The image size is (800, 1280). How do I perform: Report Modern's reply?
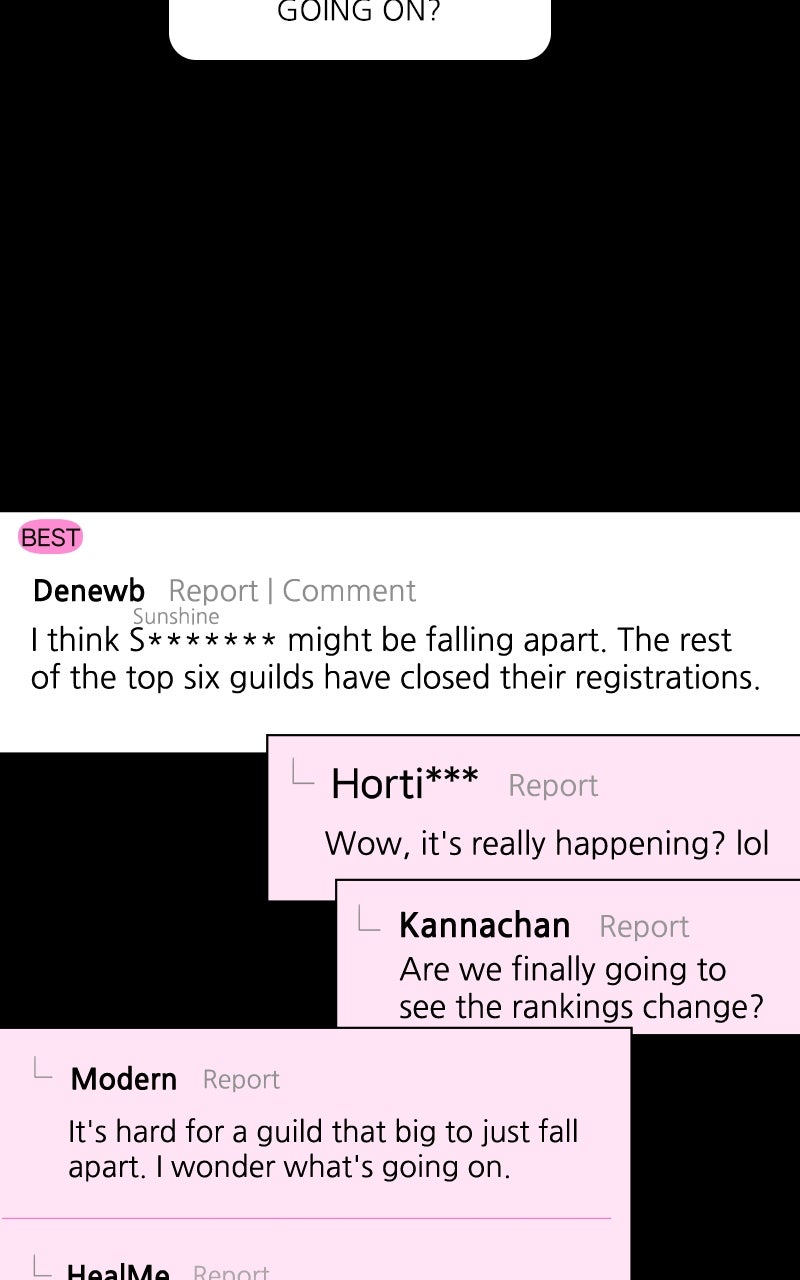tap(241, 1080)
